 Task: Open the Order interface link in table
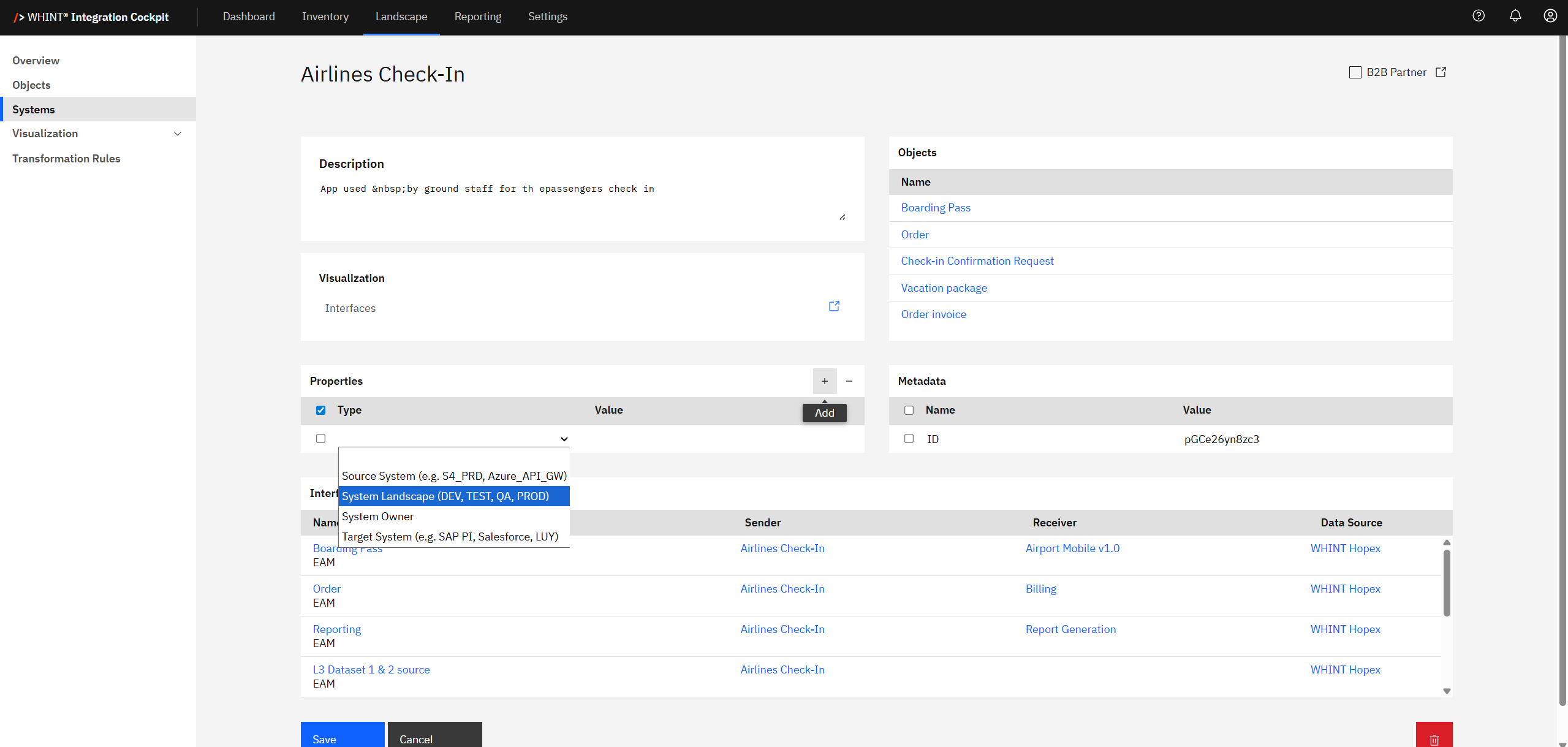pyautogui.click(x=327, y=589)
